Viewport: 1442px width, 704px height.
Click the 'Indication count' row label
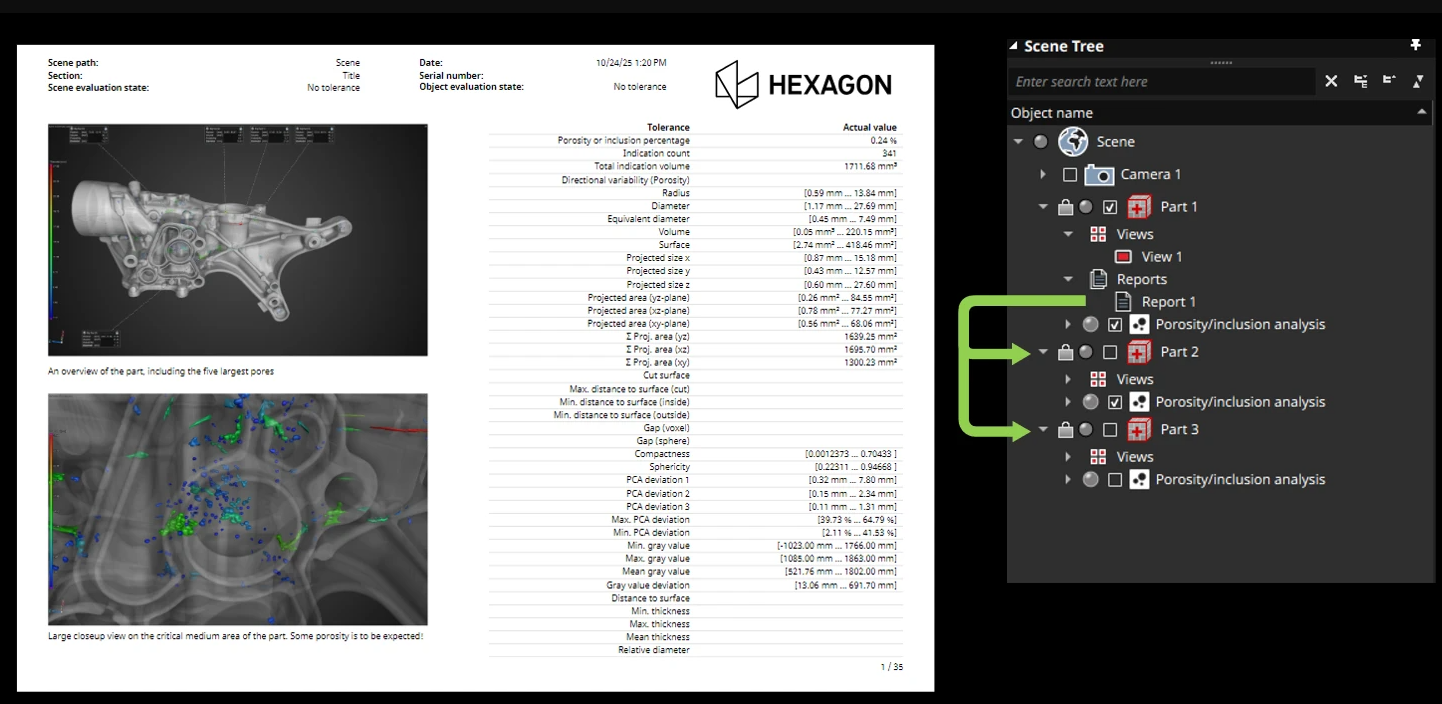coord(656,154)
